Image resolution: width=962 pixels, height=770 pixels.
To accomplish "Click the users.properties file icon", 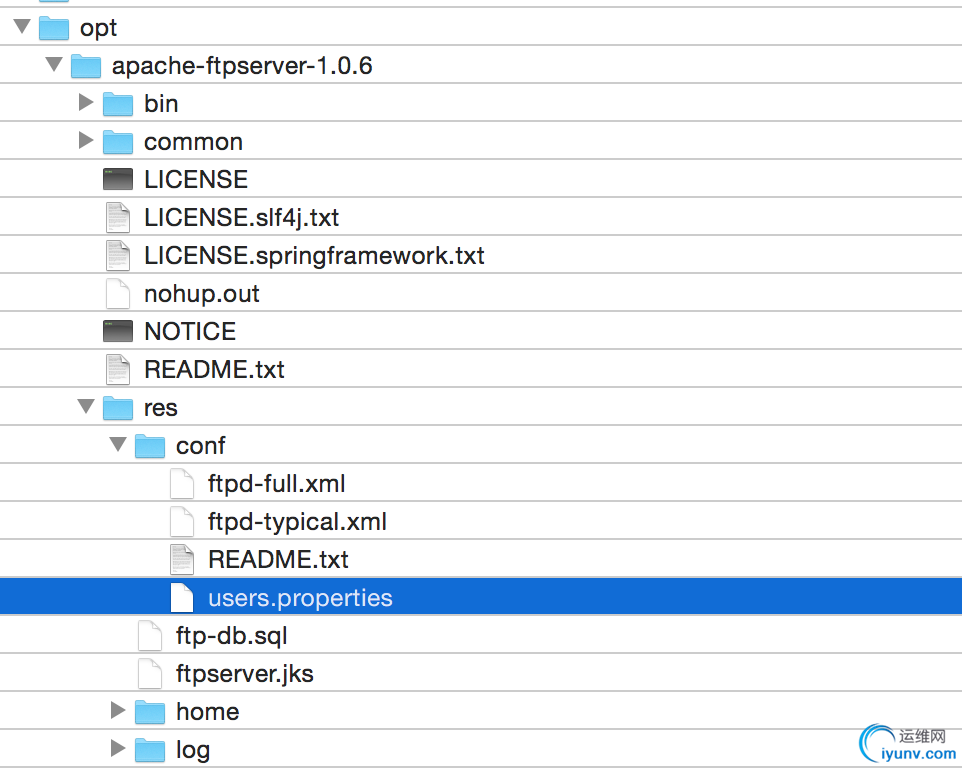I will click(182, 598).
